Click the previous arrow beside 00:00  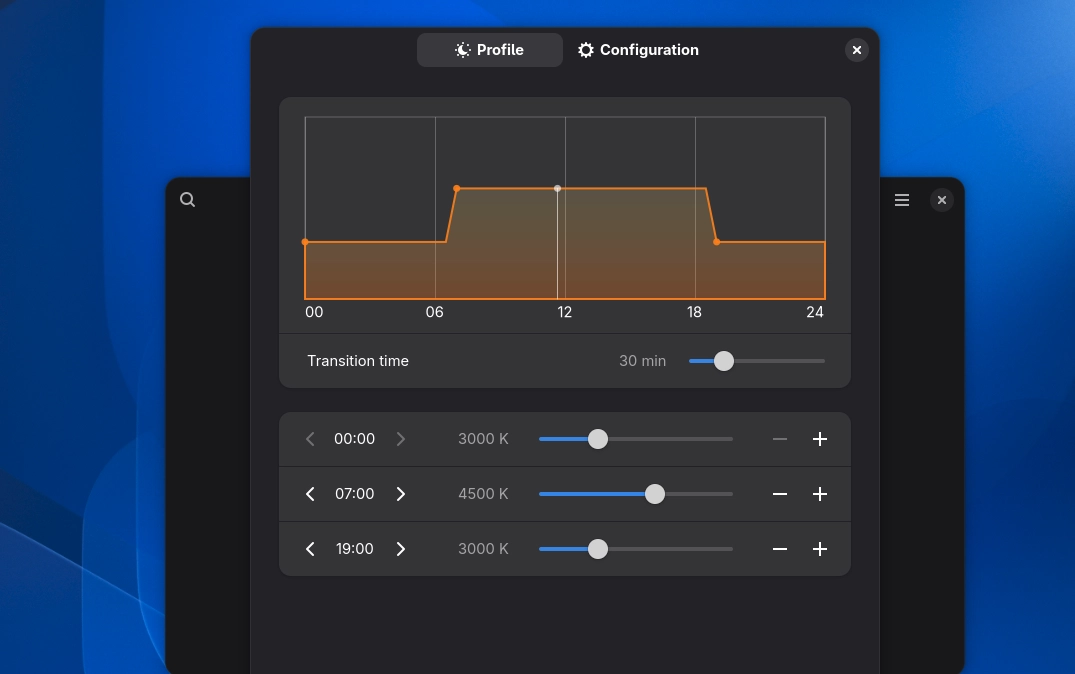310,439
